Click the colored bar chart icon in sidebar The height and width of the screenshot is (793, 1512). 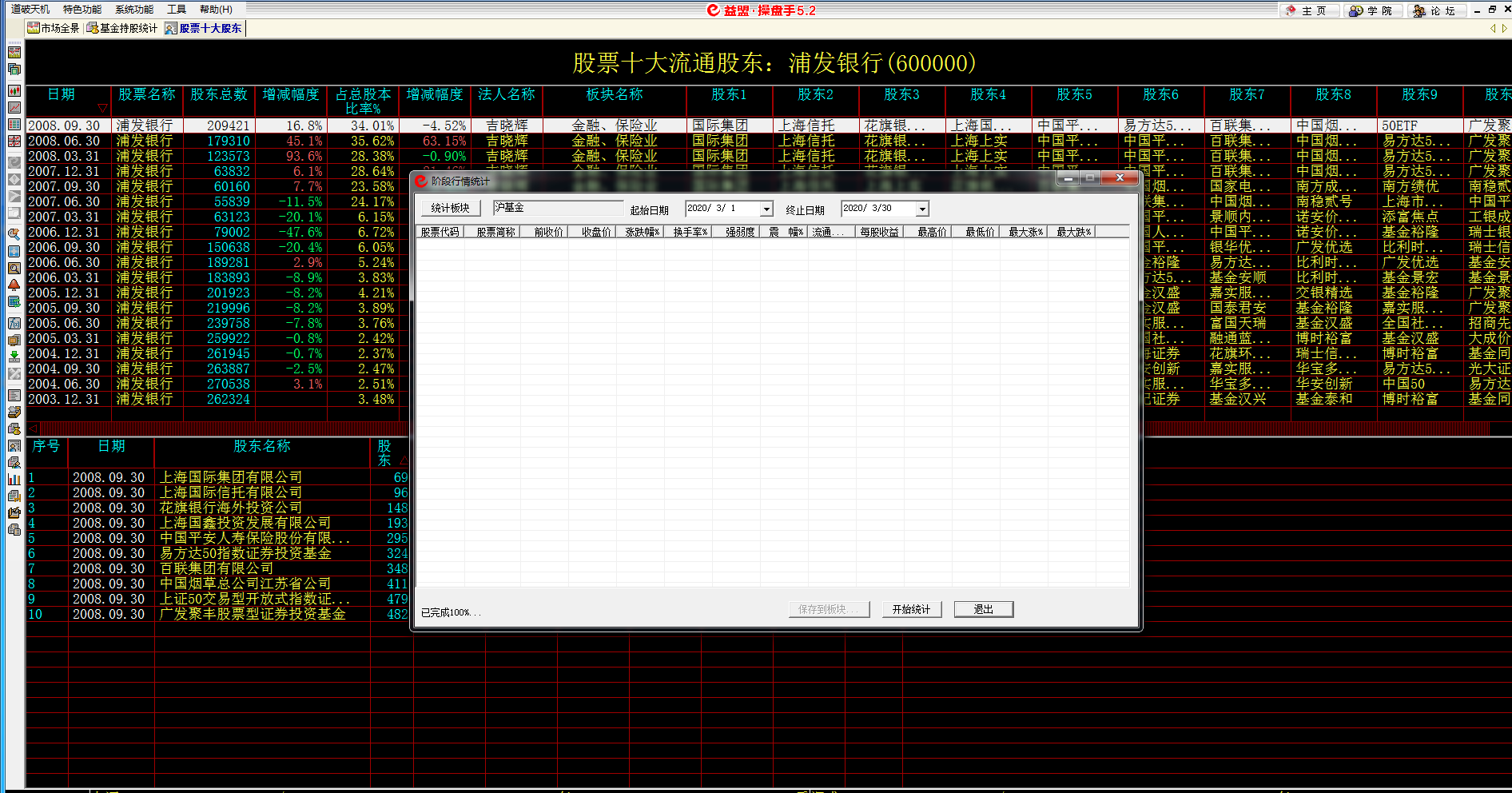coord(14,479)
